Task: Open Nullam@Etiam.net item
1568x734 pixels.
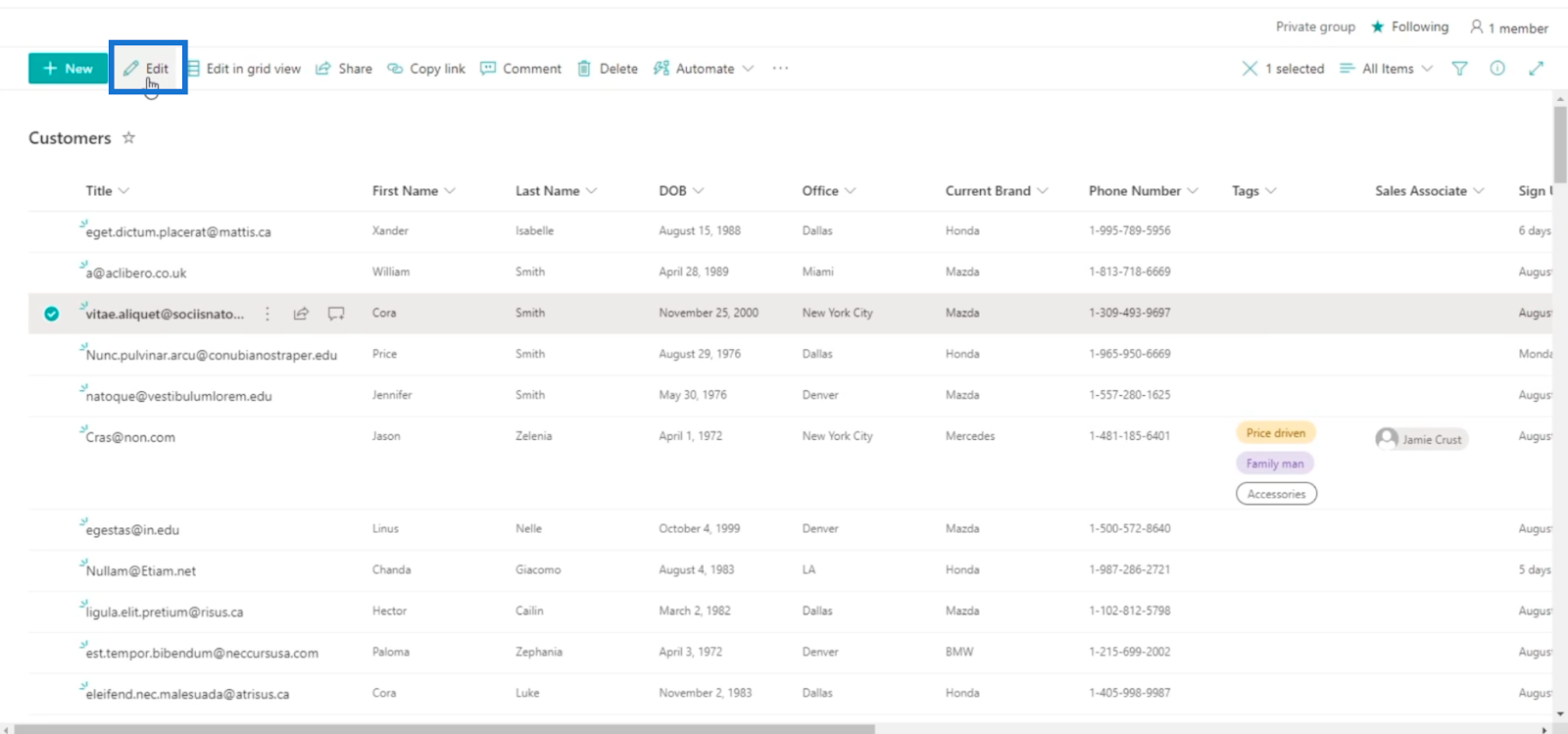Action: click(x=141, y=571)
